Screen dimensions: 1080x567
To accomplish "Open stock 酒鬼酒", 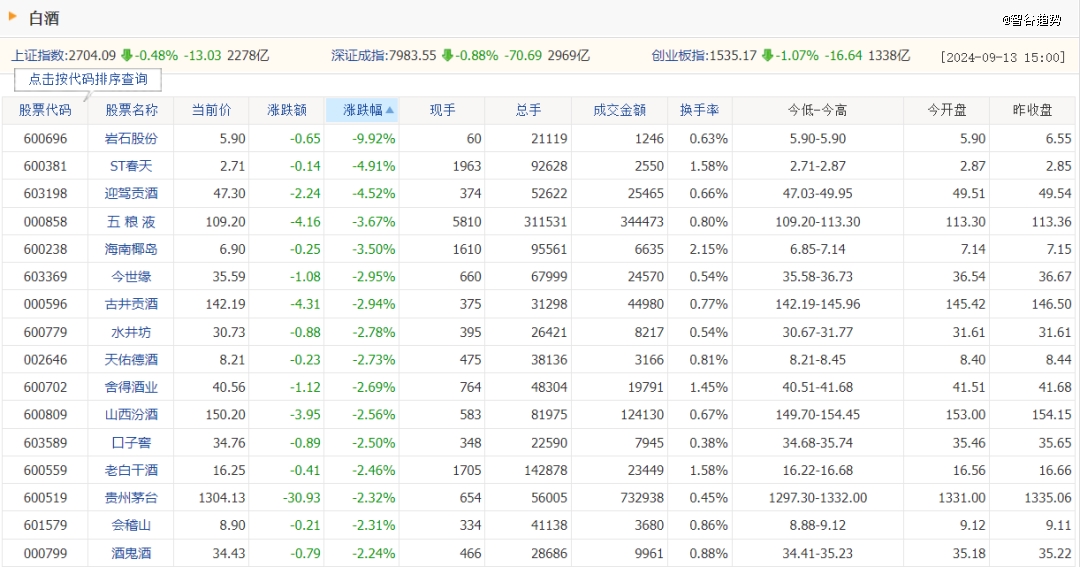I will pos(131,553).
